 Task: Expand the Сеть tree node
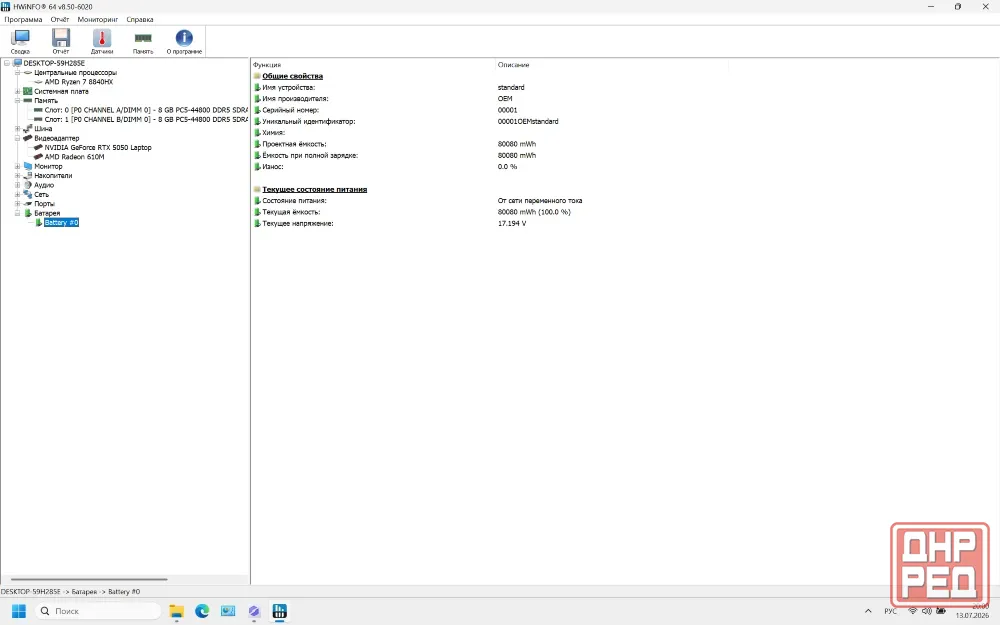click(x=18, y=195)
